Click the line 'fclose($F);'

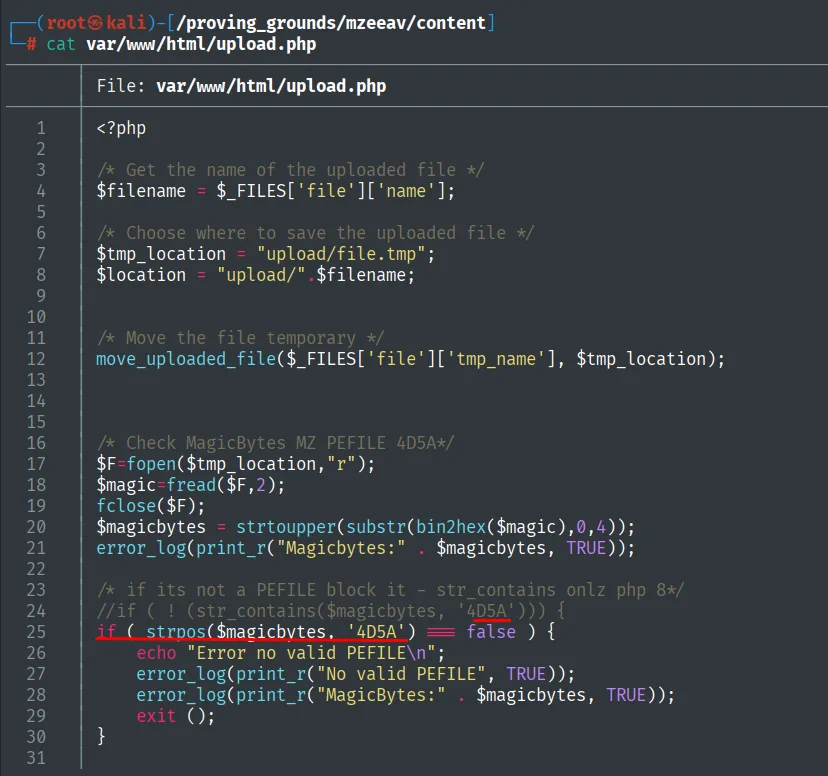coord(150,506)
